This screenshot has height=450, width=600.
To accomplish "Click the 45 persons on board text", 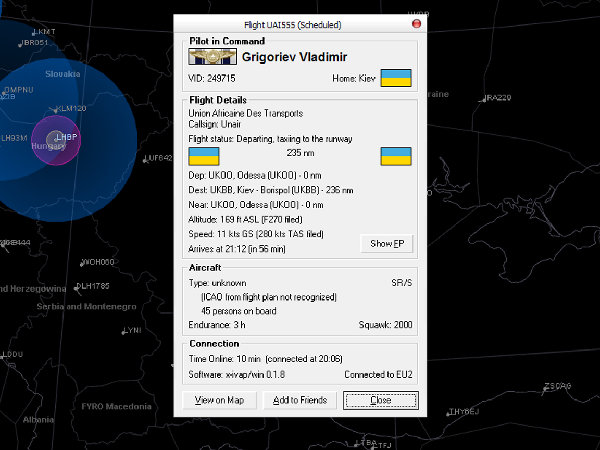I will (x=239, y=311).
